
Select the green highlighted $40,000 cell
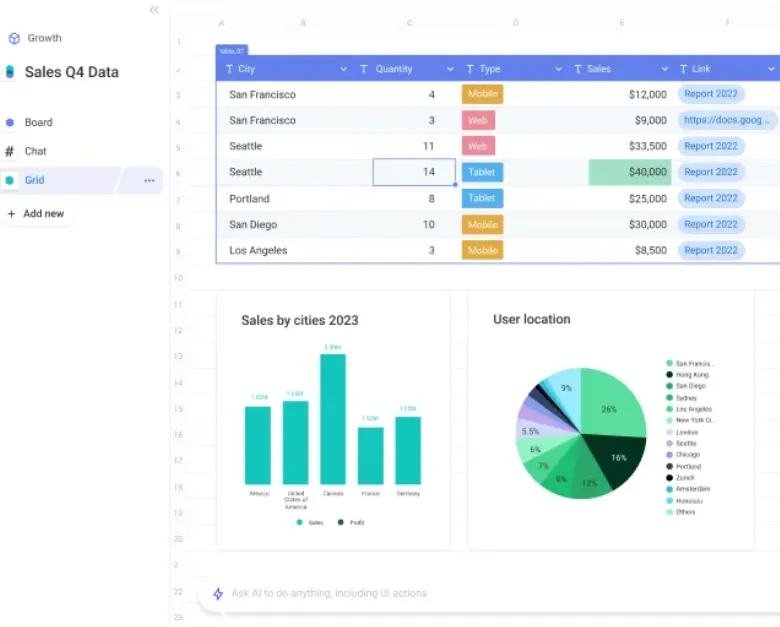point(630,172)
